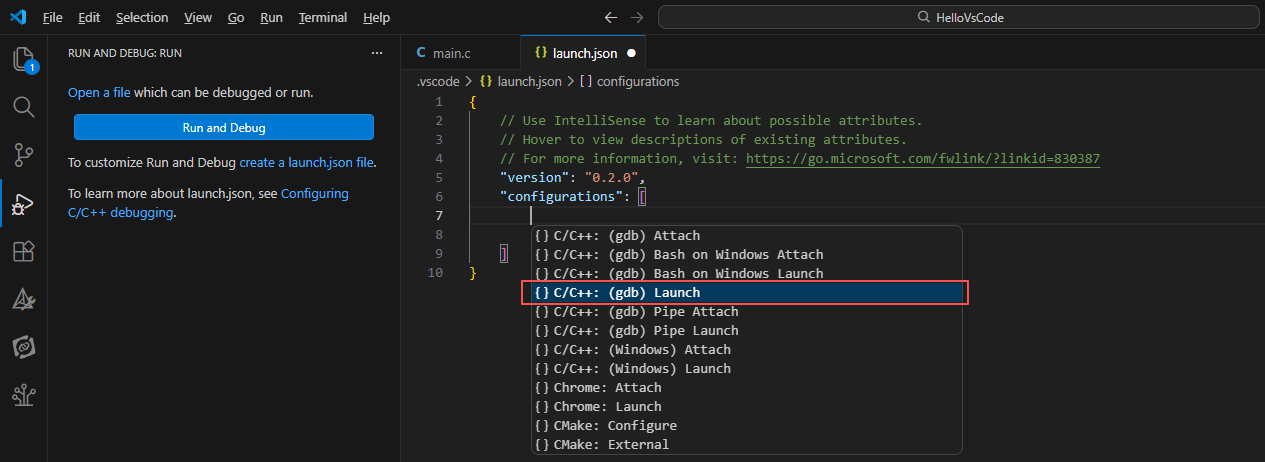Click the HelloVsCode search command box
Image resolution: width=1265 pixels, height=462 pixels.
(958, 18)
